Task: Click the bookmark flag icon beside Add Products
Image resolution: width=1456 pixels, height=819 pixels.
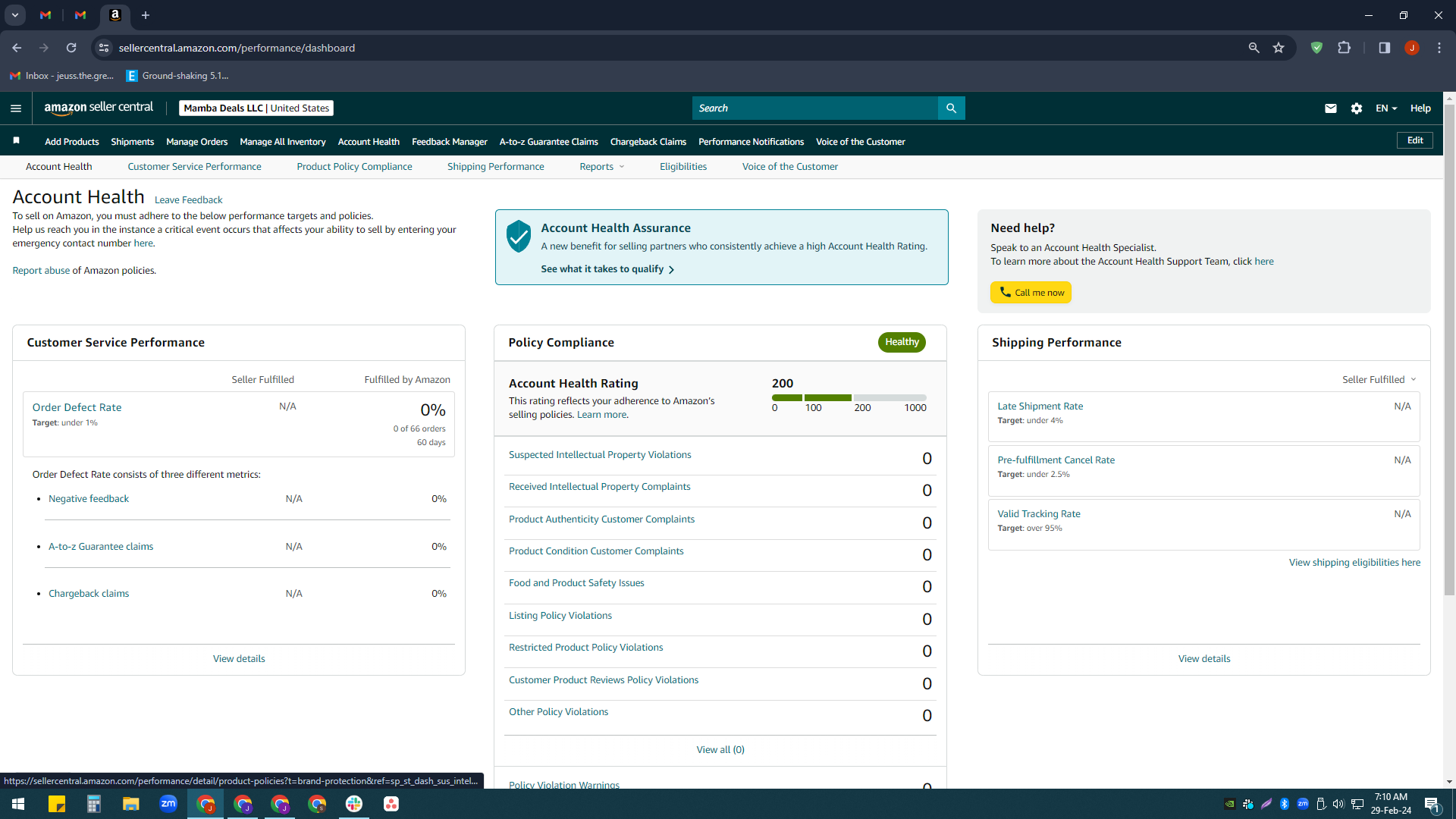Action: (16, 141)
